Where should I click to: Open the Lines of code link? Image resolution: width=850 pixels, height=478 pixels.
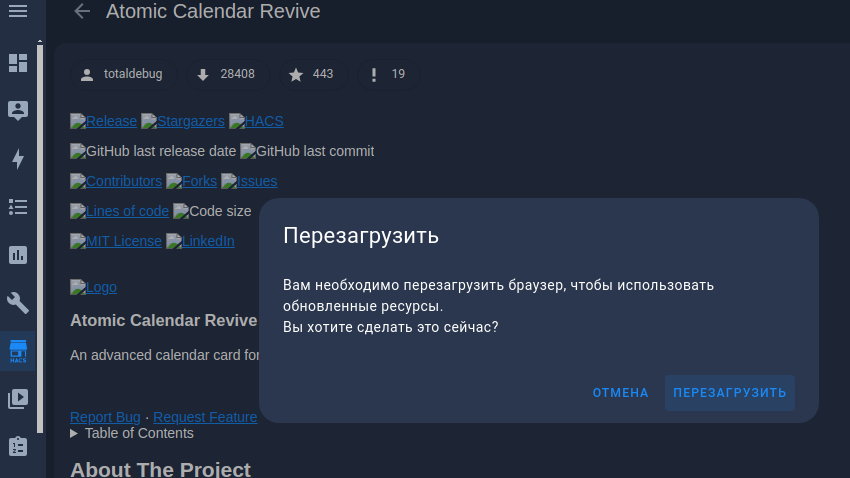pyautogui.click(x=119, y=211)
